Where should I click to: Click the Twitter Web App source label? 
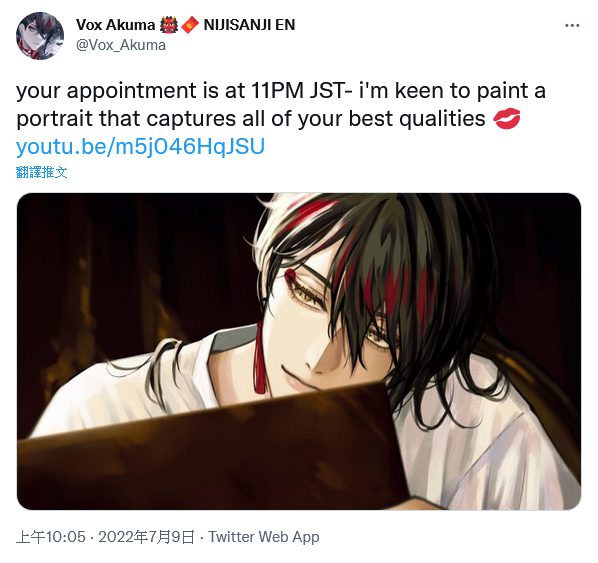(264, 537)
